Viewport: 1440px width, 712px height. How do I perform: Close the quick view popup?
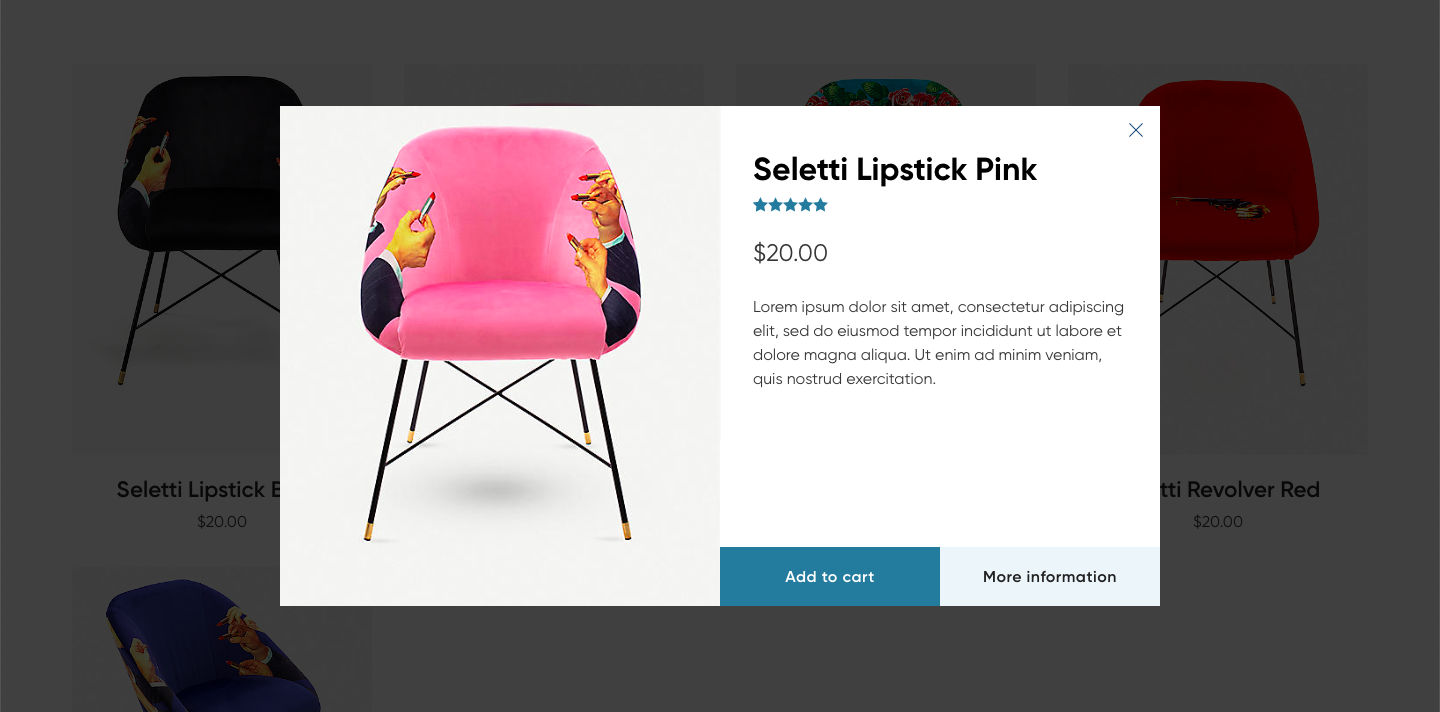click(x=1135, y=130)
